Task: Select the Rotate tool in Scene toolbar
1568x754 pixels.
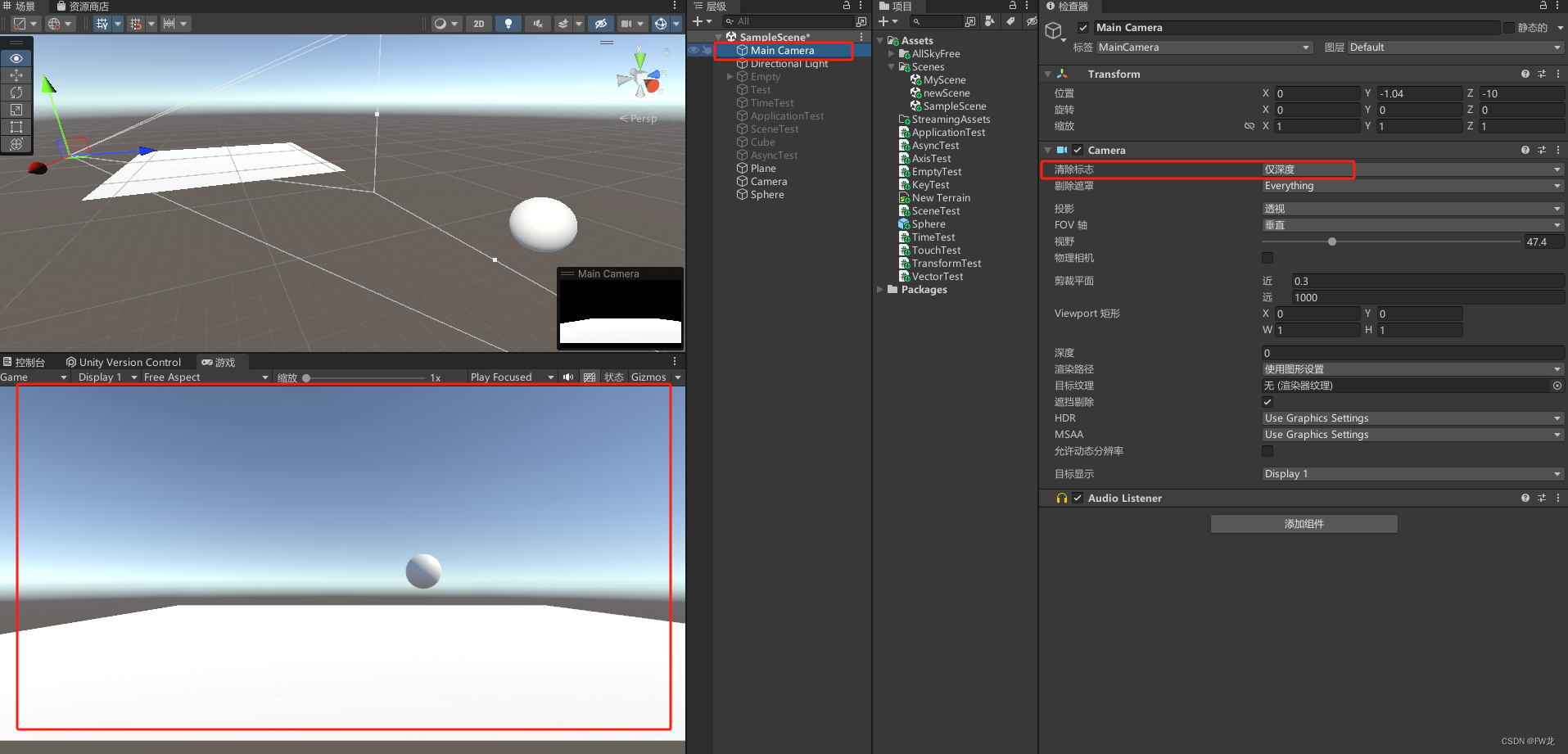Action: coord(16,93)
